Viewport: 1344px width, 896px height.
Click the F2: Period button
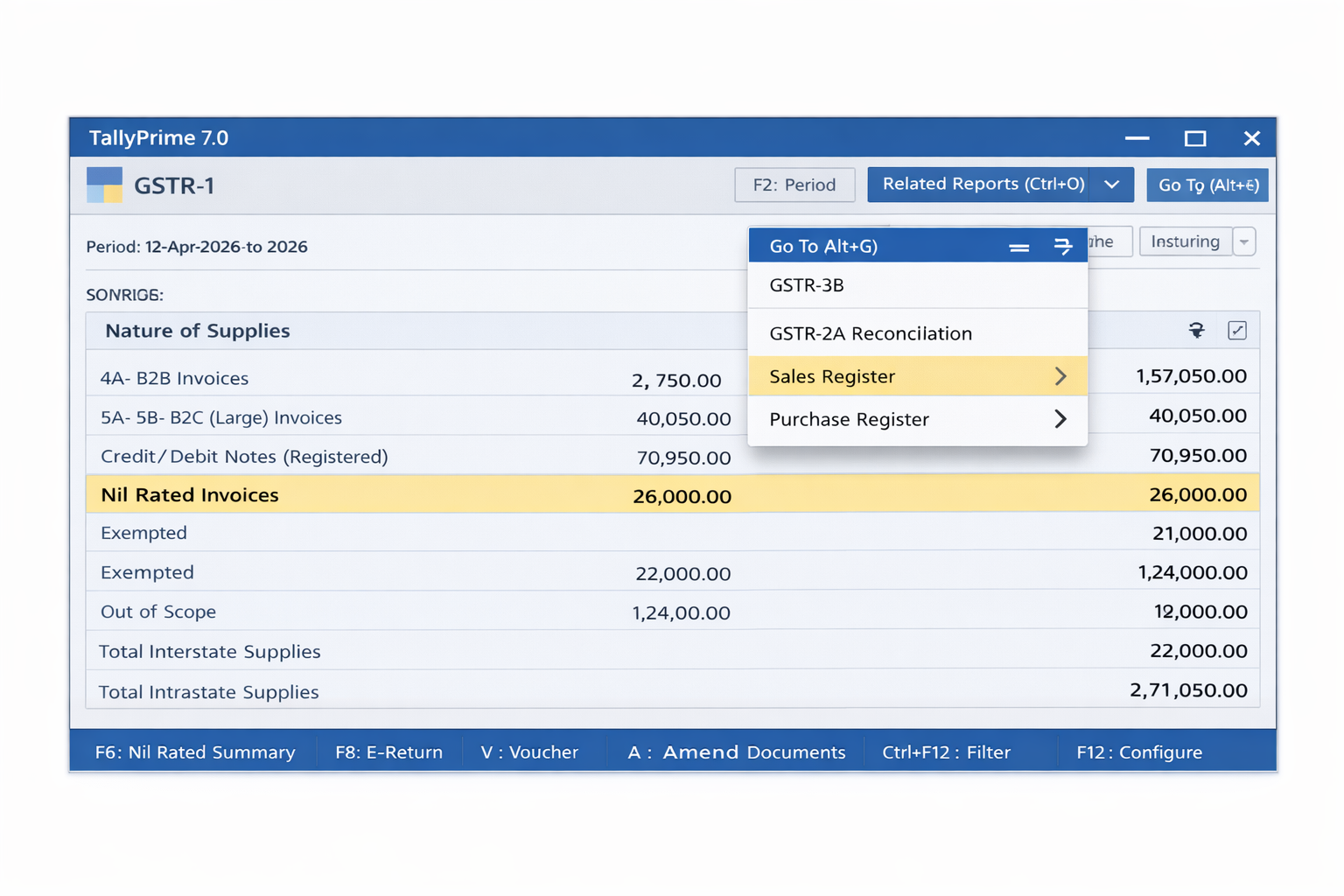pyautogui.click(x=794, y=185)
